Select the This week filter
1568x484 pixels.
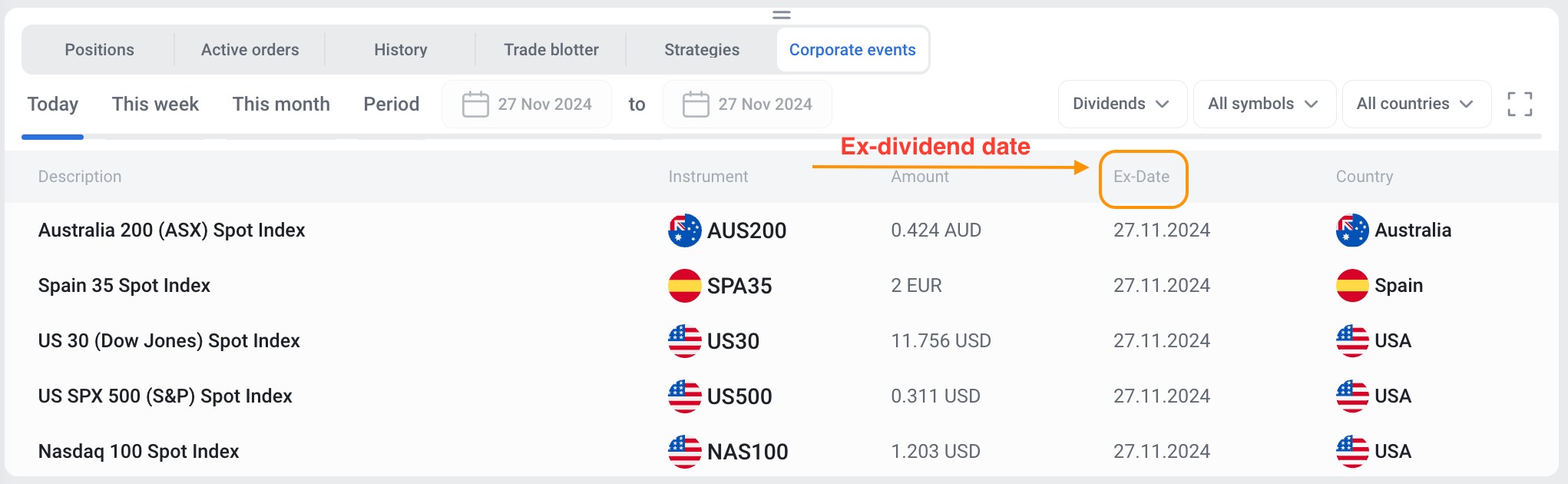tap(155, 104)
